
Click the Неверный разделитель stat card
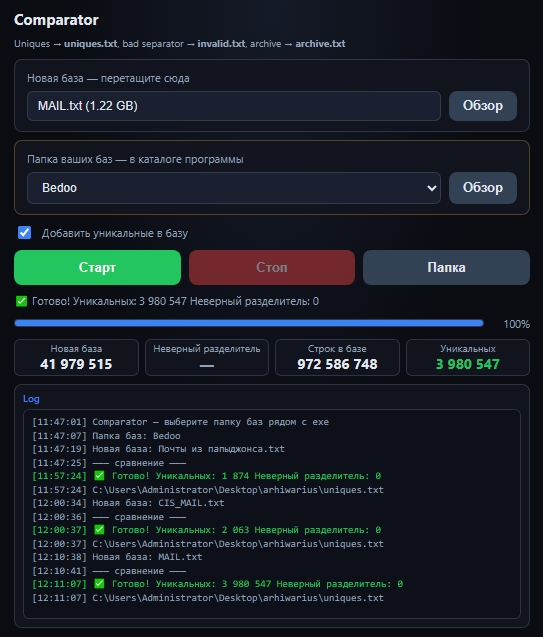tap(207, 358)
